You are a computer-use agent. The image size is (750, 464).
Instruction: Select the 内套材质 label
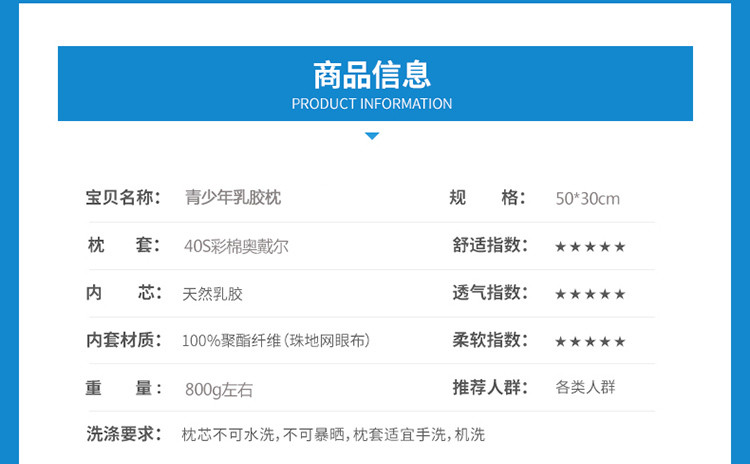tap(123, 341)
